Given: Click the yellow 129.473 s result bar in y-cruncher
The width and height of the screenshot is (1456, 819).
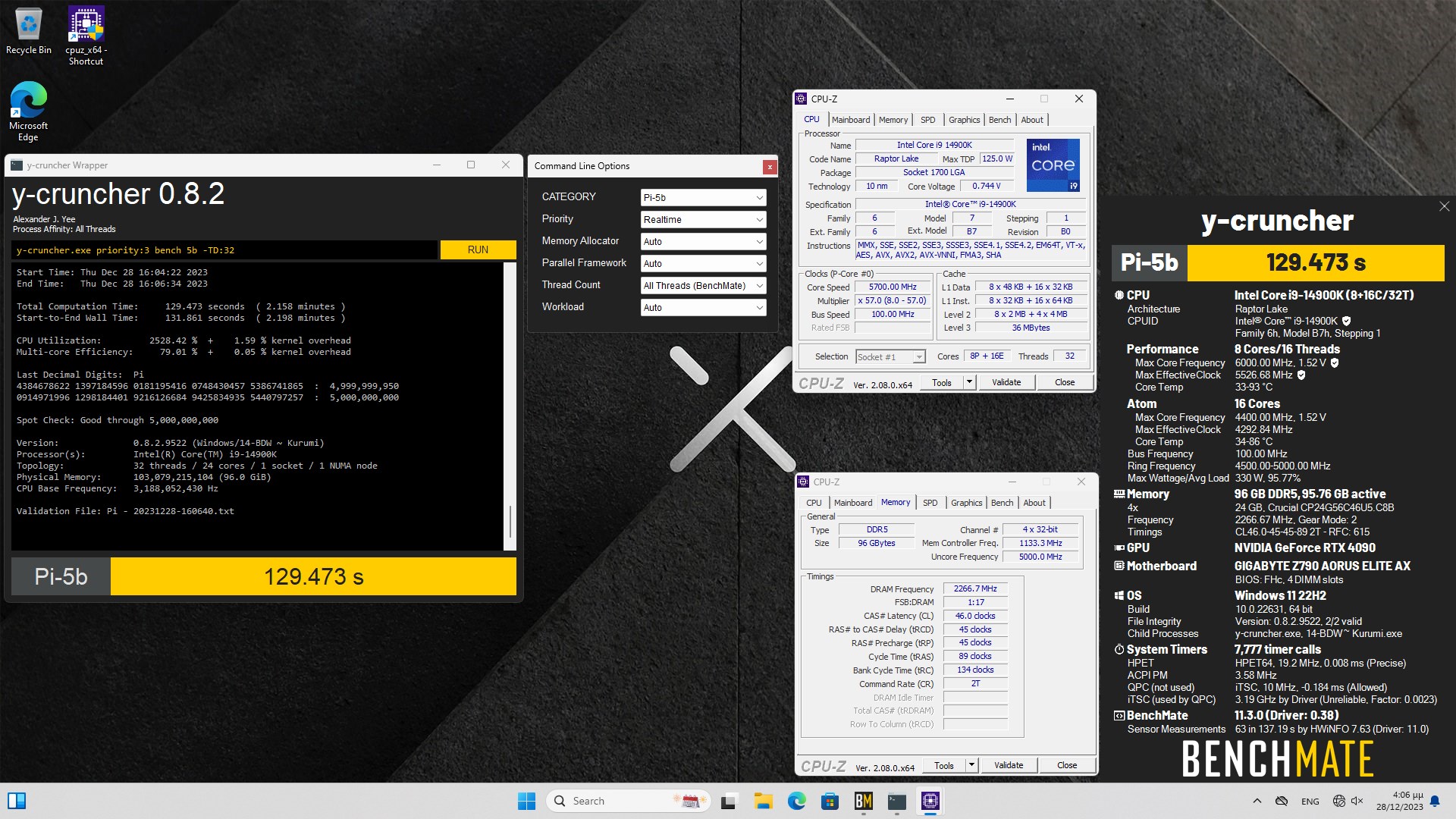Looking at the screenshot, I should (313, 576).
